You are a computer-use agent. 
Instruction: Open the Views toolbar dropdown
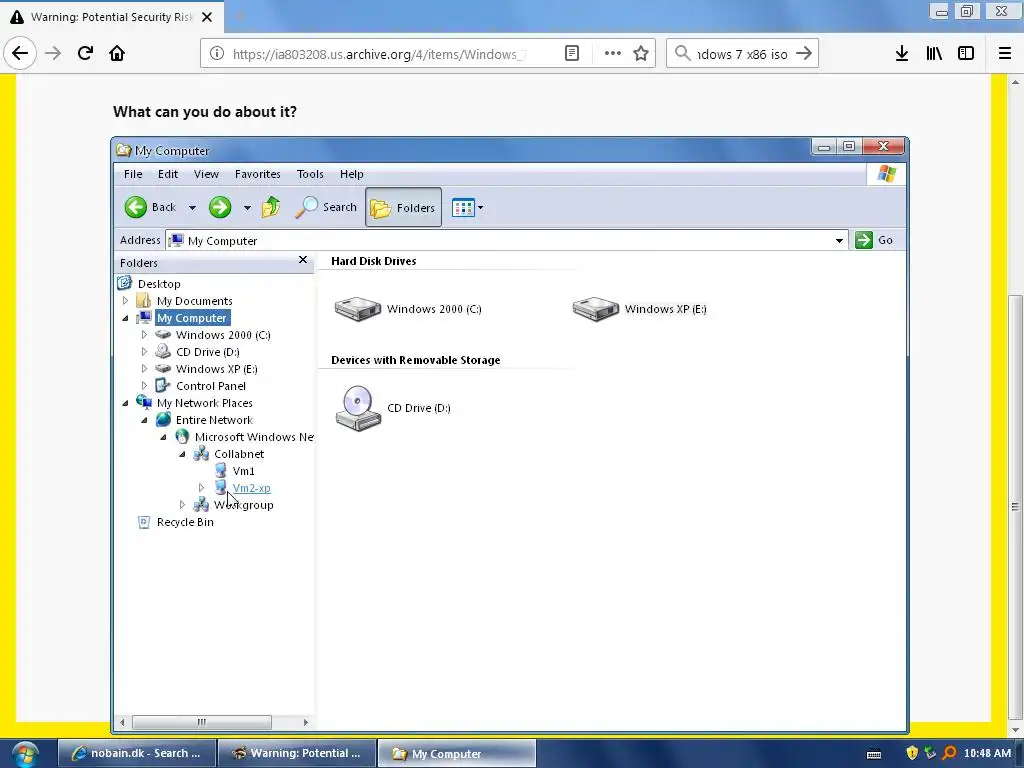pos(468,208)
